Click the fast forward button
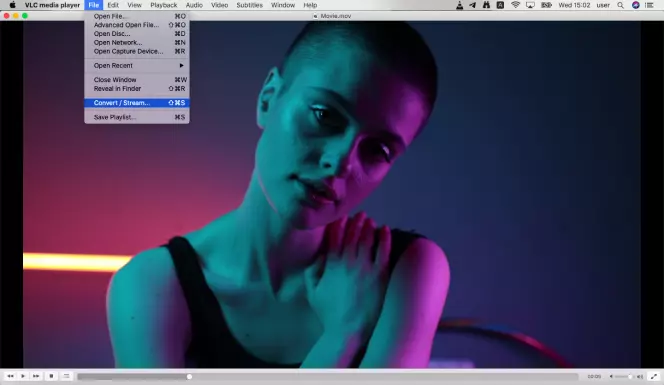The height and width of the screenshot is (385, 664). pos(36,376)
